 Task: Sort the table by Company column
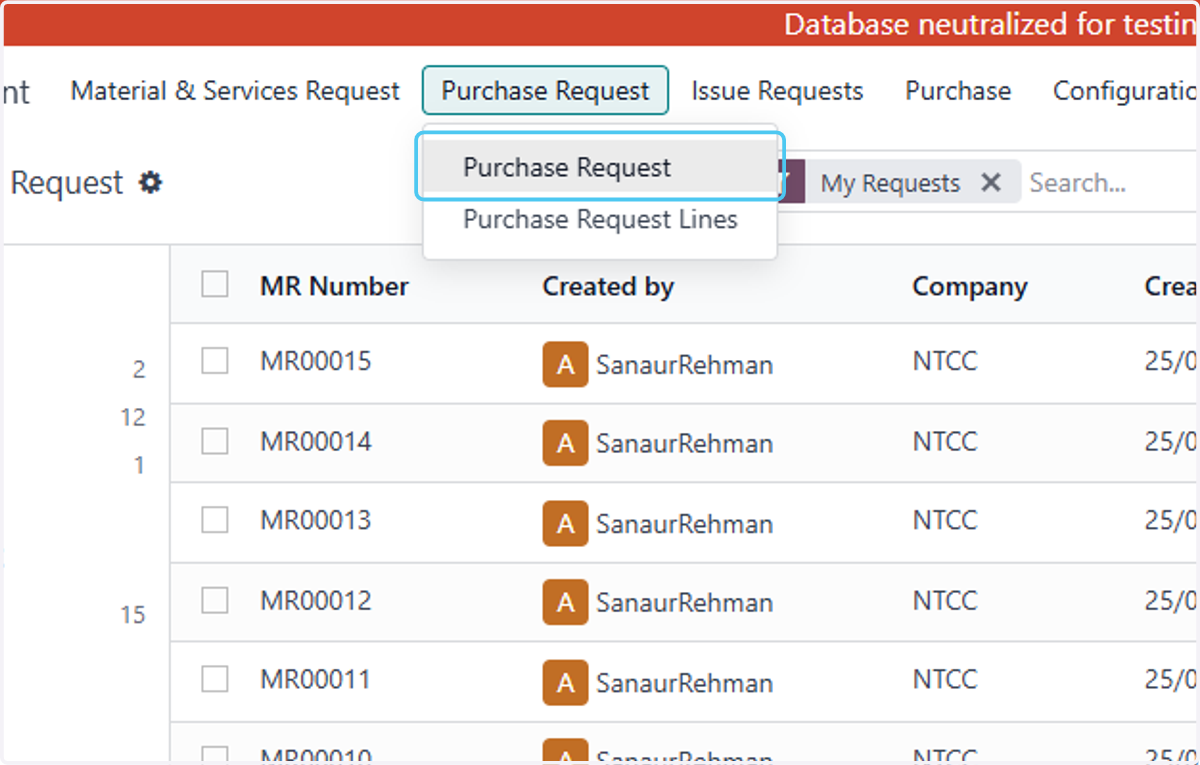click(969, 287)
